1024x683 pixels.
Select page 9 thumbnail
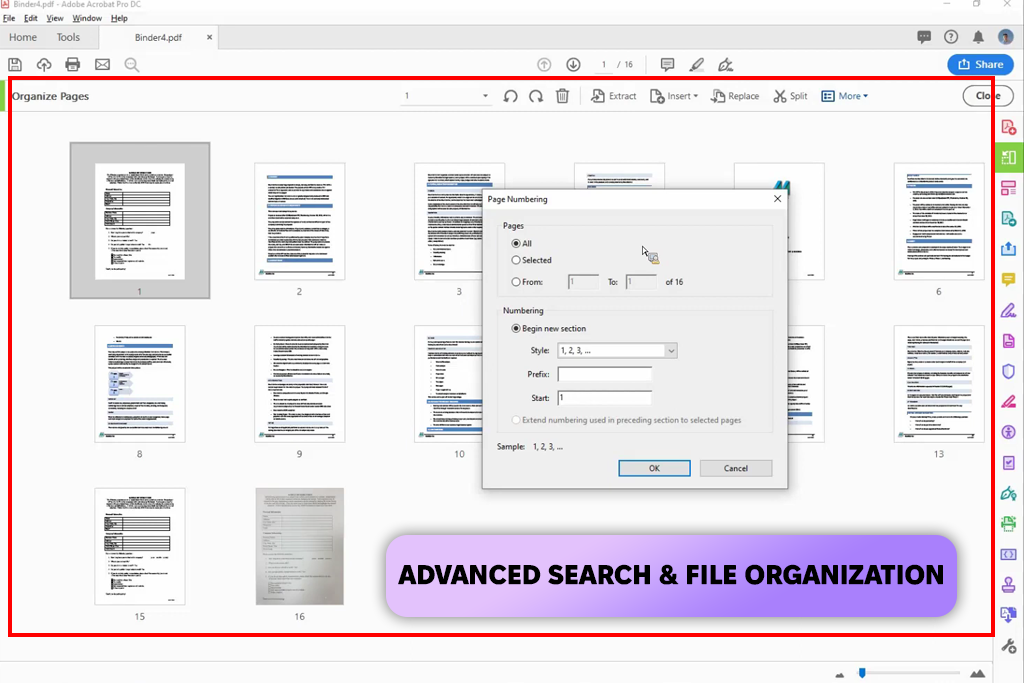coord(300,384)
